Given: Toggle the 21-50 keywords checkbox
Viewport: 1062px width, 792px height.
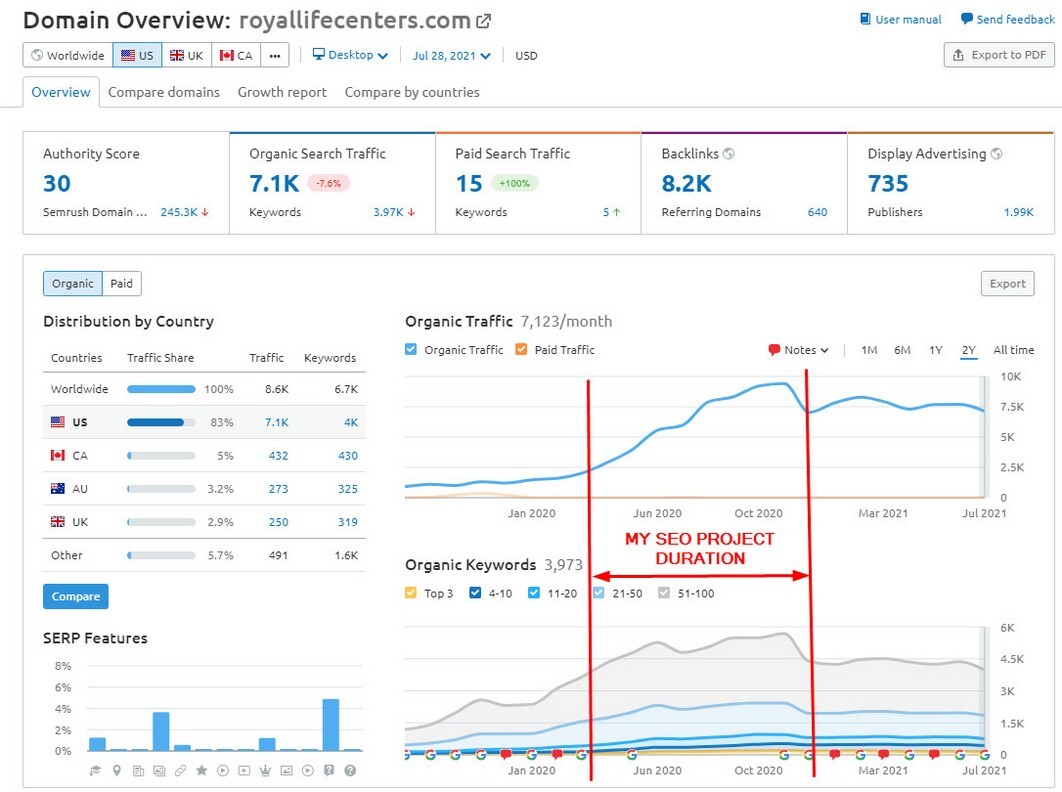Looking at the screenshot, I should pyautogui.click(x=598, y=593).
